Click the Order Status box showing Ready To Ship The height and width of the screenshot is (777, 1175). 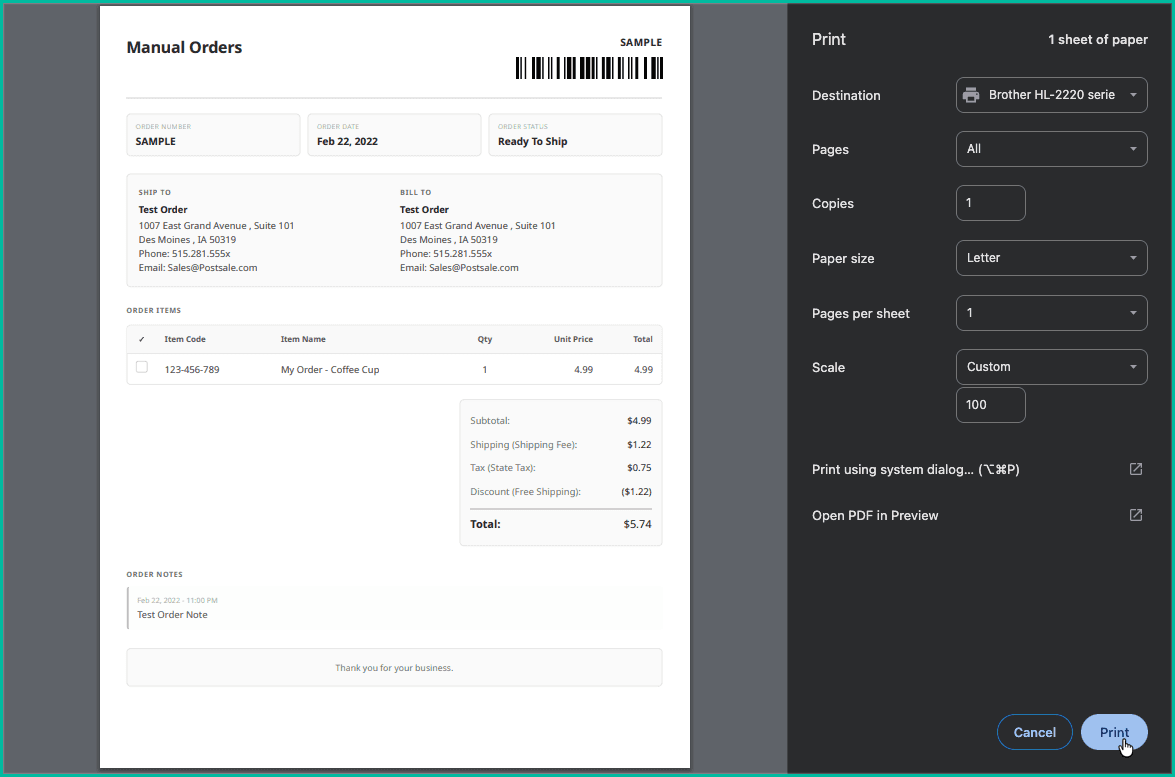575,135
